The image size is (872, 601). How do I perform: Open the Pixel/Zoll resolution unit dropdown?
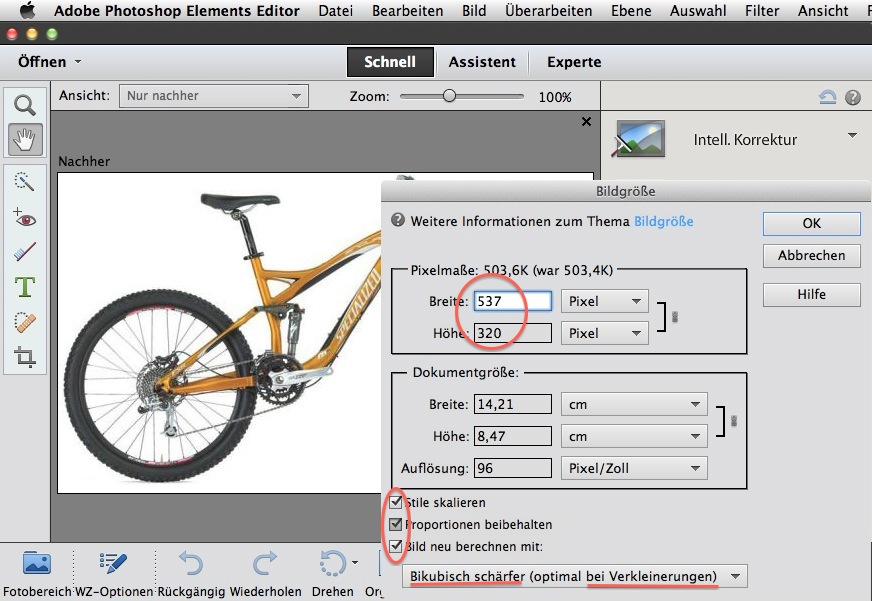[x=634, y=468]
